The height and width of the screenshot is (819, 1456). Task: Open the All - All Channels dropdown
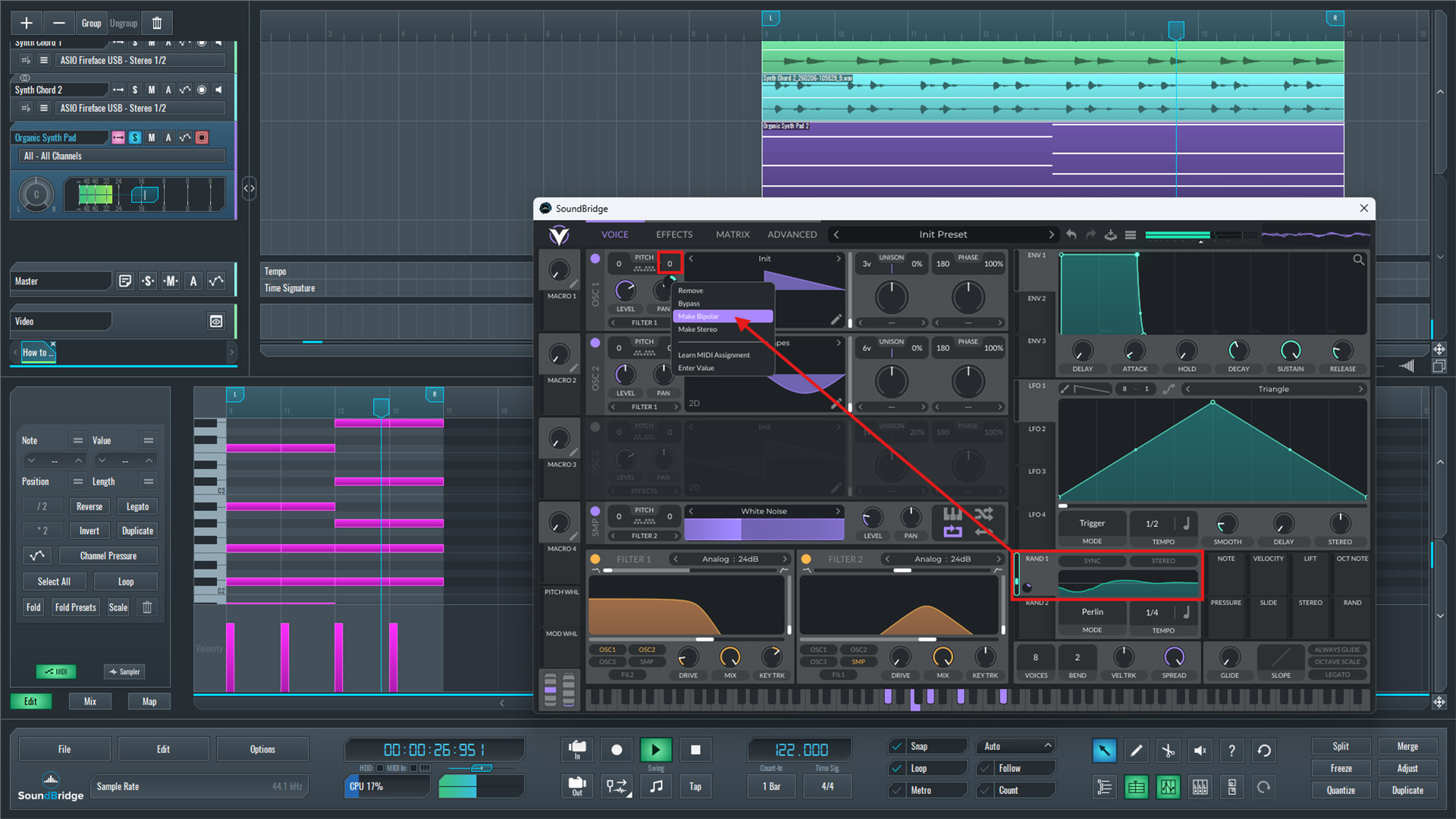pyautogui.click(x=121, y=156)
